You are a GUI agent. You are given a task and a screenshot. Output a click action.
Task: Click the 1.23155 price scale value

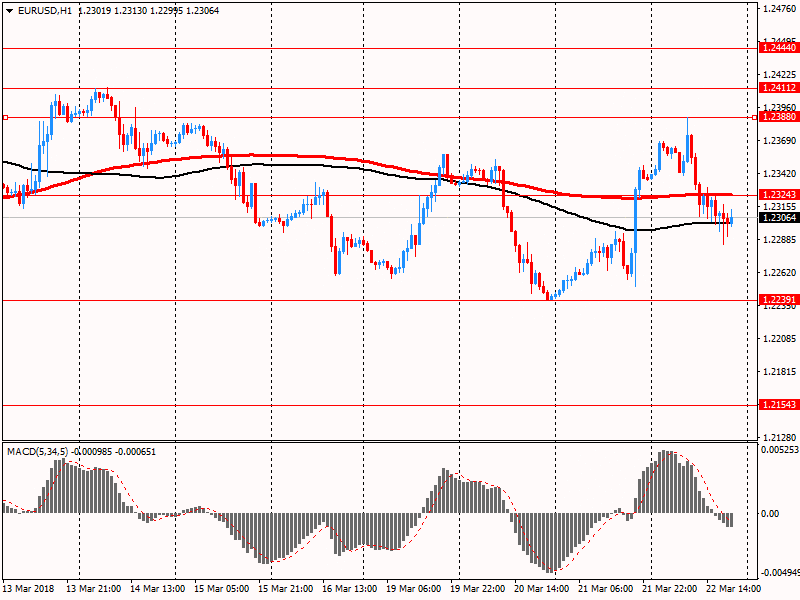click(780, 207)
